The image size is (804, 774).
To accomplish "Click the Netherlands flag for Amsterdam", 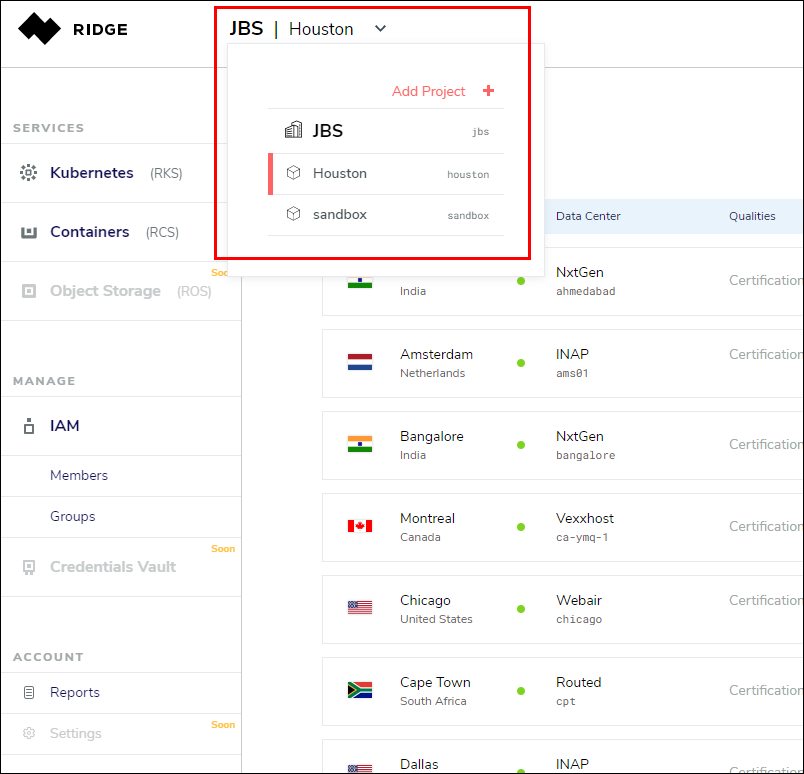I will [x=360, y=362].
